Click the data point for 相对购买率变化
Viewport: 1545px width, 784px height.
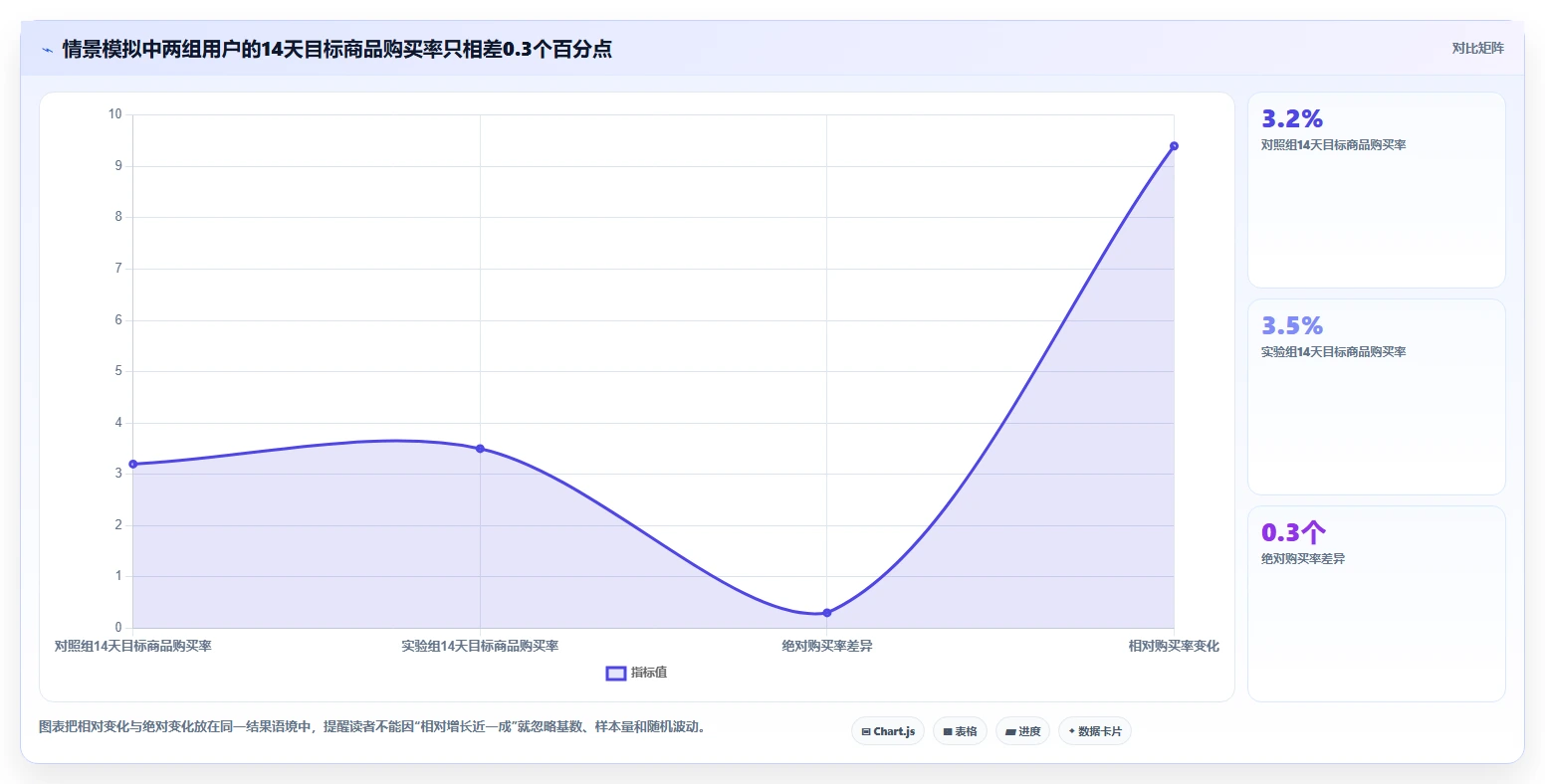pyautogui.click(x=1174, y=146)
